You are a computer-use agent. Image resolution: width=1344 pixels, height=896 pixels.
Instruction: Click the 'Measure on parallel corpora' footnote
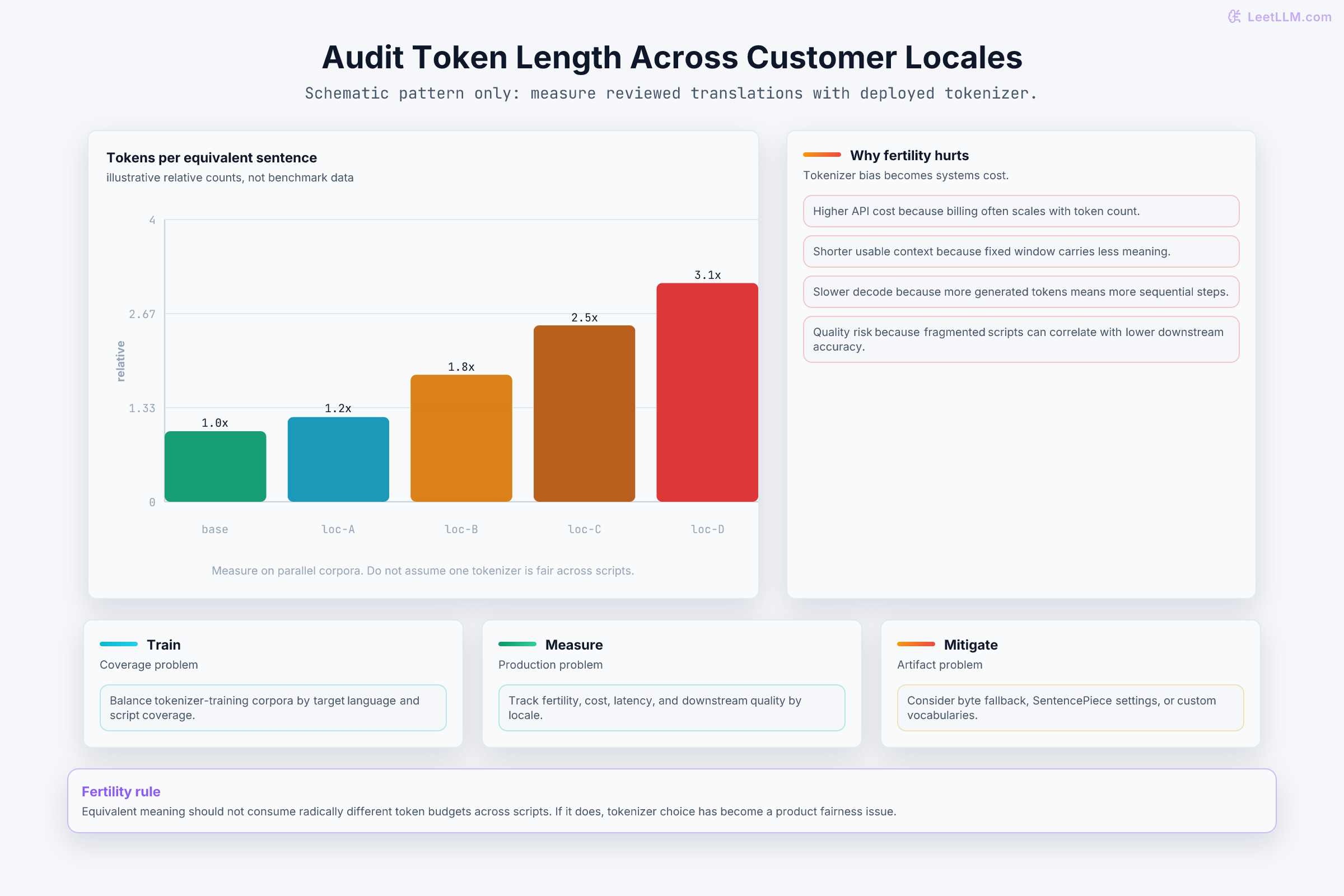[x=423, y=571]
